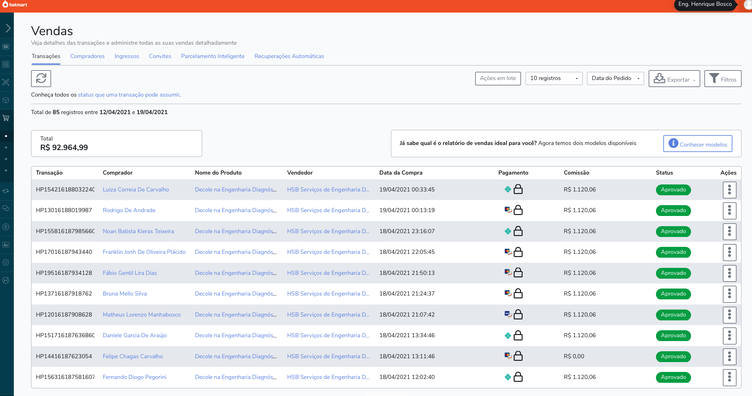
Task: Open the 10 registros dropdown
Action: coord(554,78)
